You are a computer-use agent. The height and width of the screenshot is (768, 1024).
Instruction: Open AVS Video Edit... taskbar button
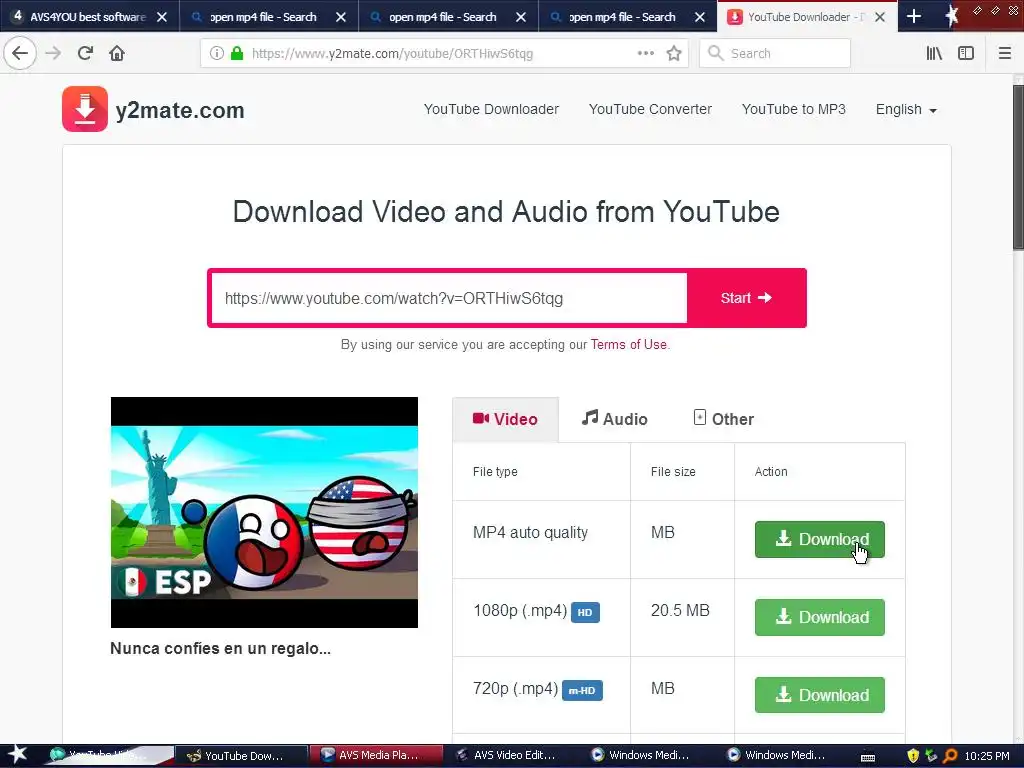coord(512,756)
